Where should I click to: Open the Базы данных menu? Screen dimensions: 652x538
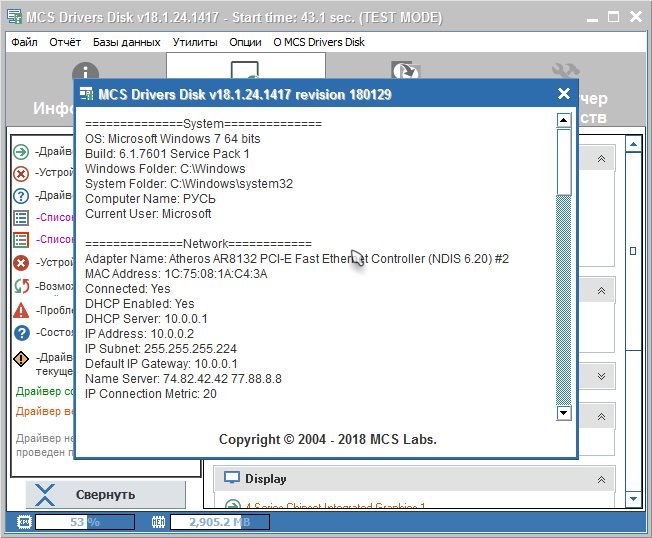[x=126, y=42]
